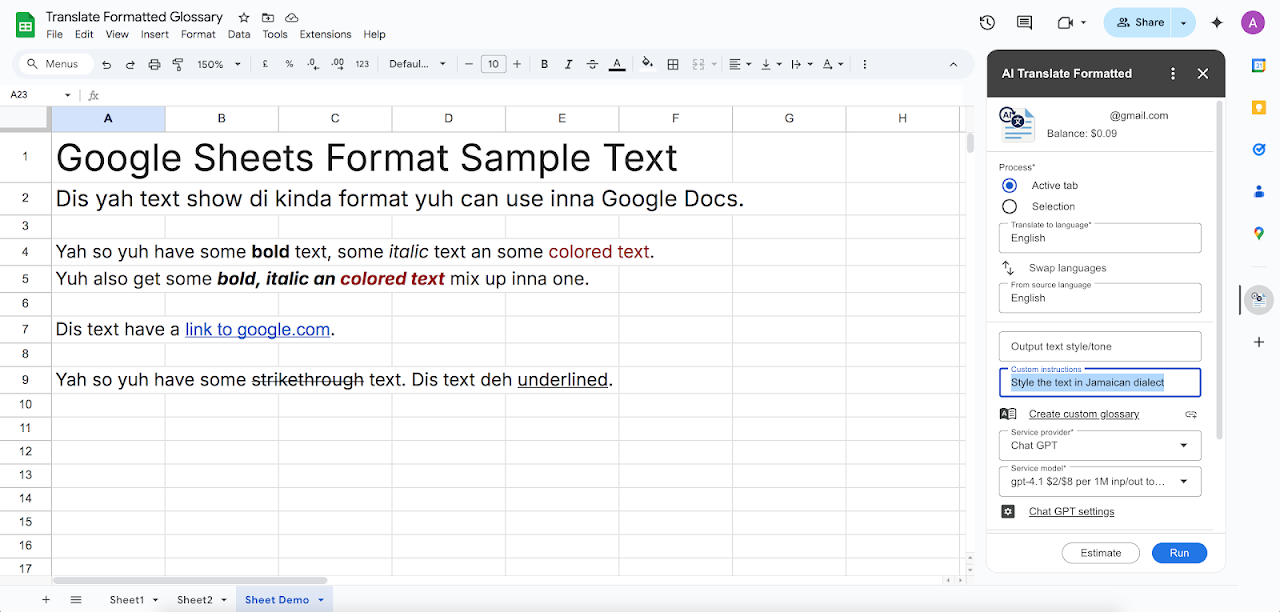
Task: Open the comments icon
Action: (1024, 22)
